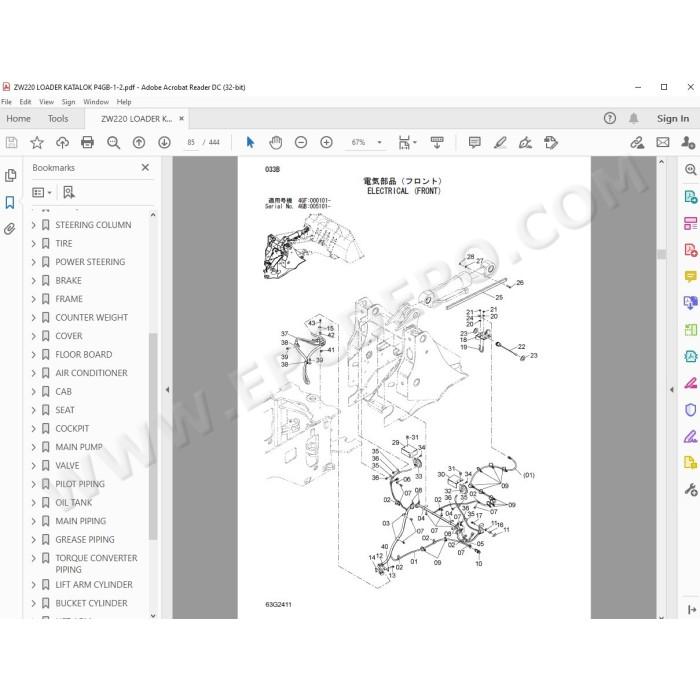Click the document vertical scrollbar thumb
Viewport: 700px width, 700px height.
662,254
